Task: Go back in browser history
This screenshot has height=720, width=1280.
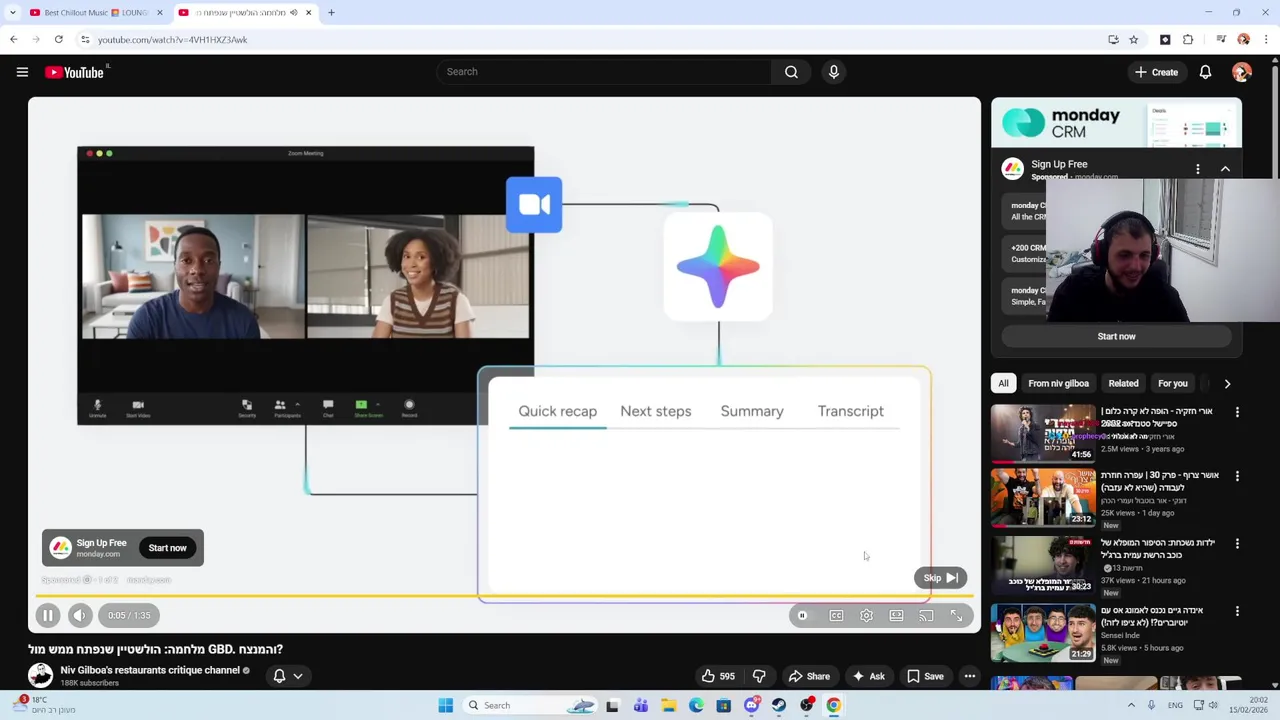Action: (13, 40)
